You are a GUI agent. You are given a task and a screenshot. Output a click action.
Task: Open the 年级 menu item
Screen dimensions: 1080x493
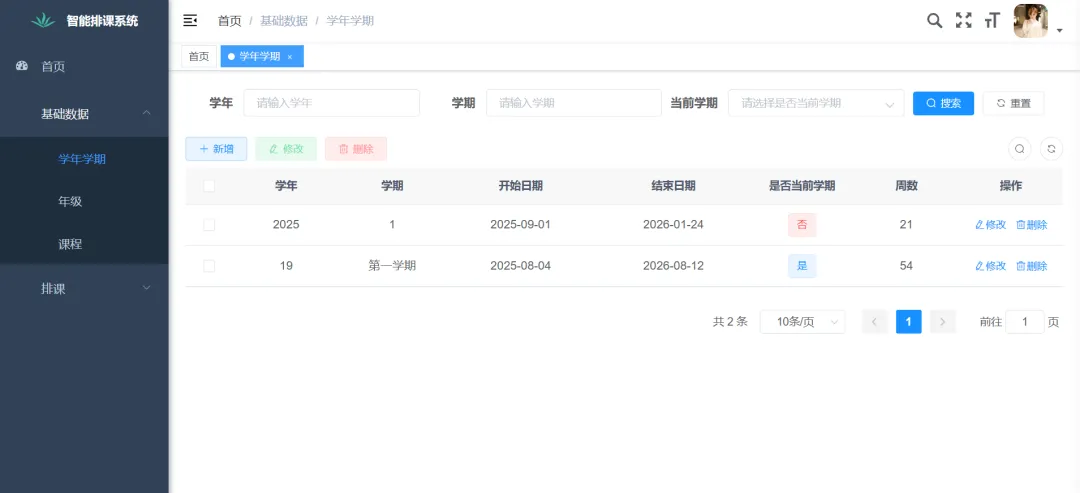tap(70, 201)
